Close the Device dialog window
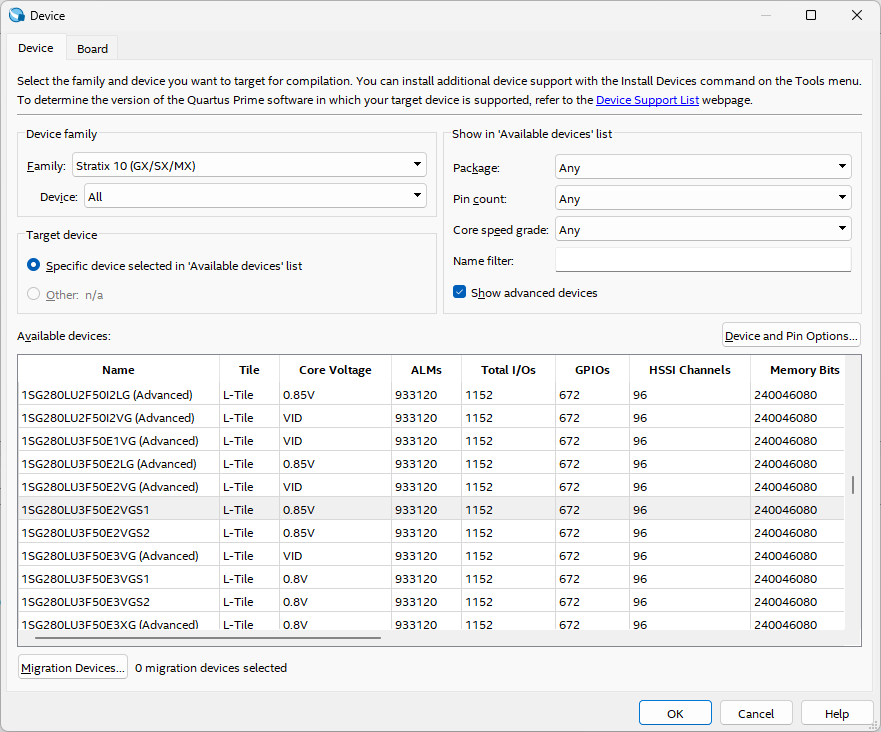 [x=857, y=15]
